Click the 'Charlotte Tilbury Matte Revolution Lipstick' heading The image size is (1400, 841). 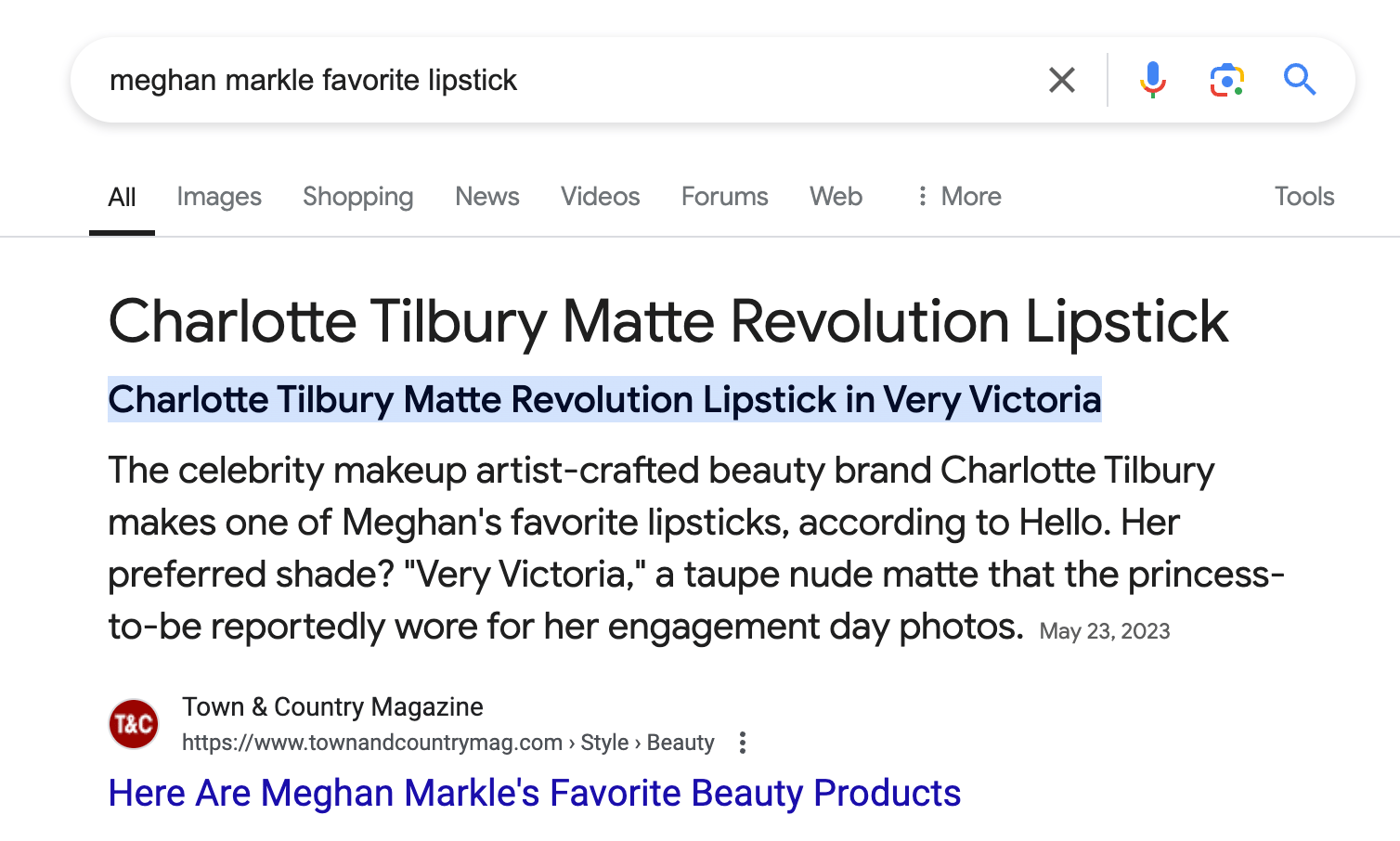(x=668, y=322)
